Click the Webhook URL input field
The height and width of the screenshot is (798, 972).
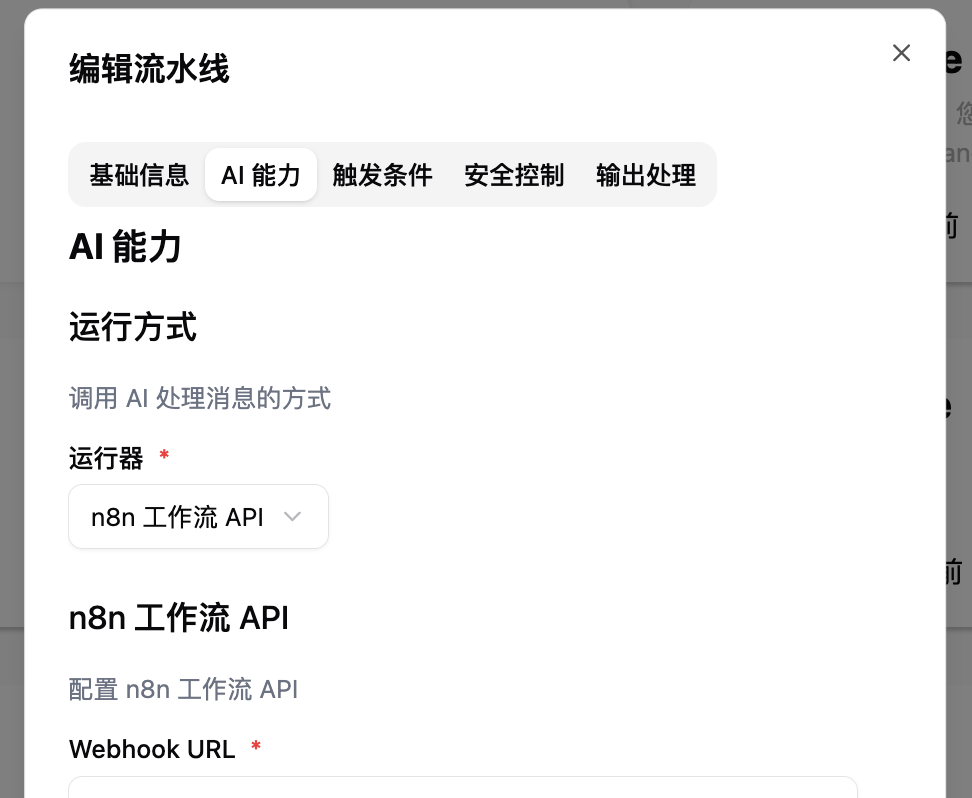[462, 790]
